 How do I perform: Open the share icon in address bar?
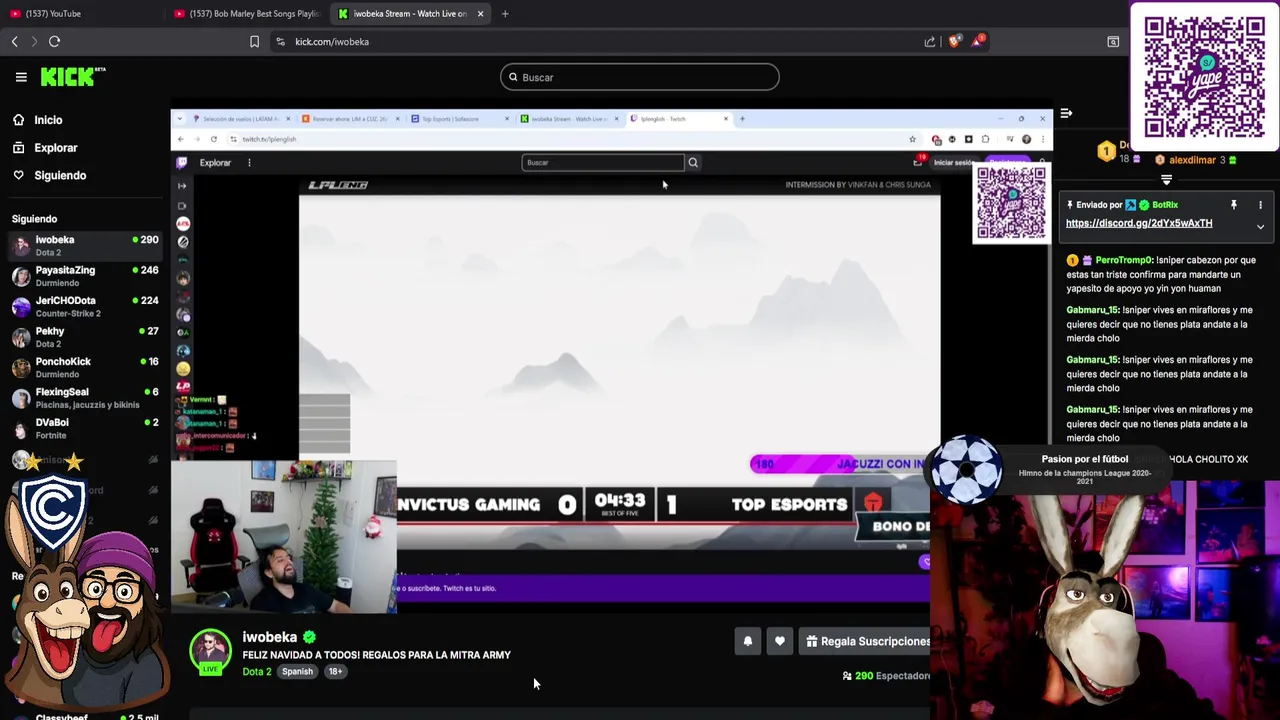pyautogui.click(x=930, y=41)
